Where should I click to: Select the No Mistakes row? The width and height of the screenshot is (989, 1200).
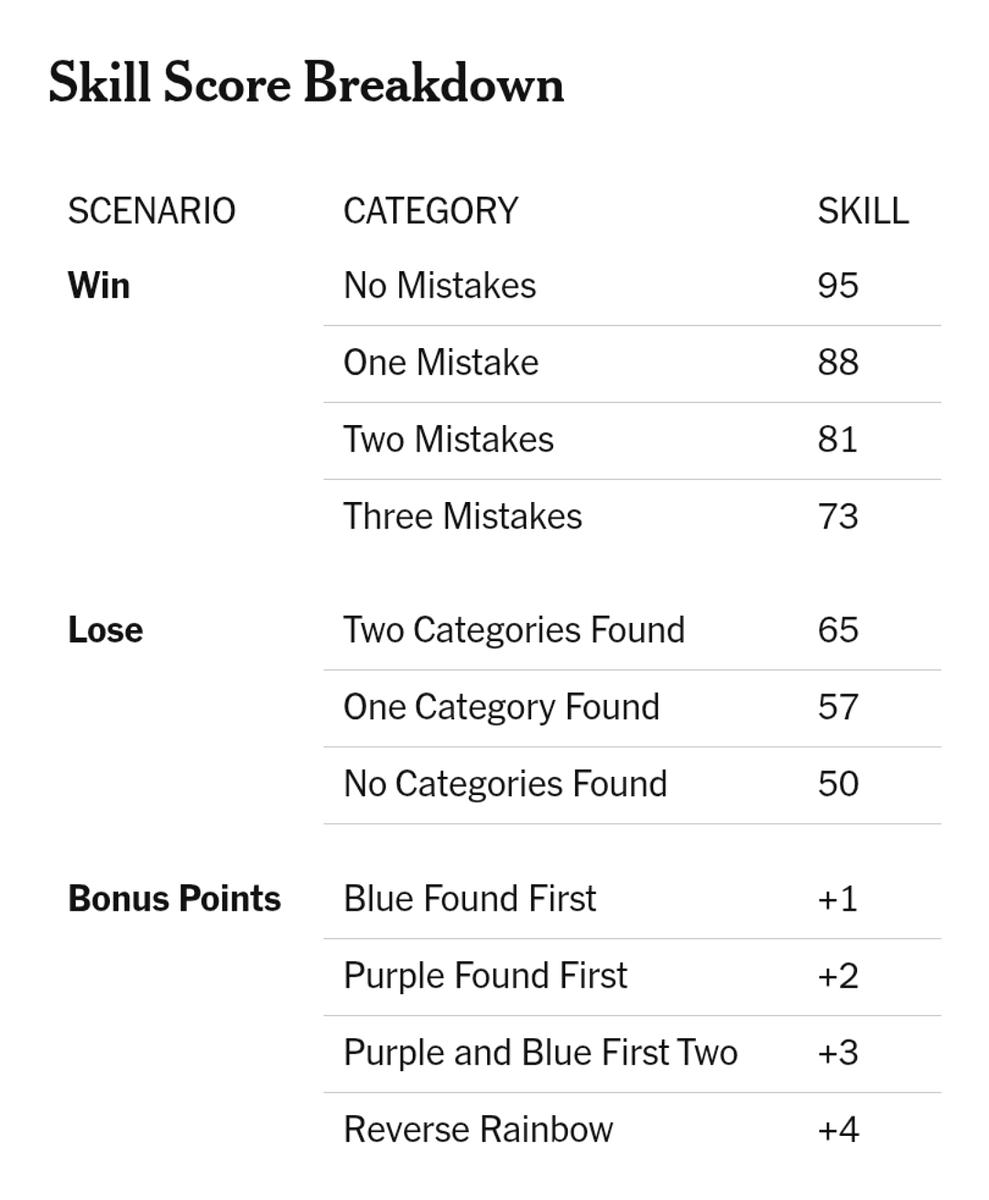(632, 286)
